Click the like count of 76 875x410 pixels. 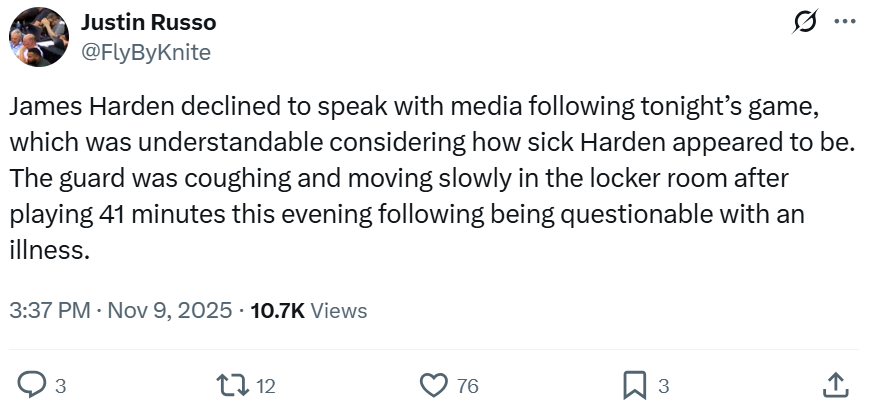467,385
